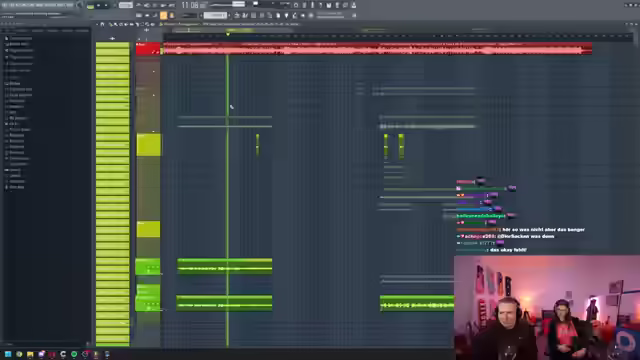Open the Playlist Arrangement breadcrumb menu

180,24
